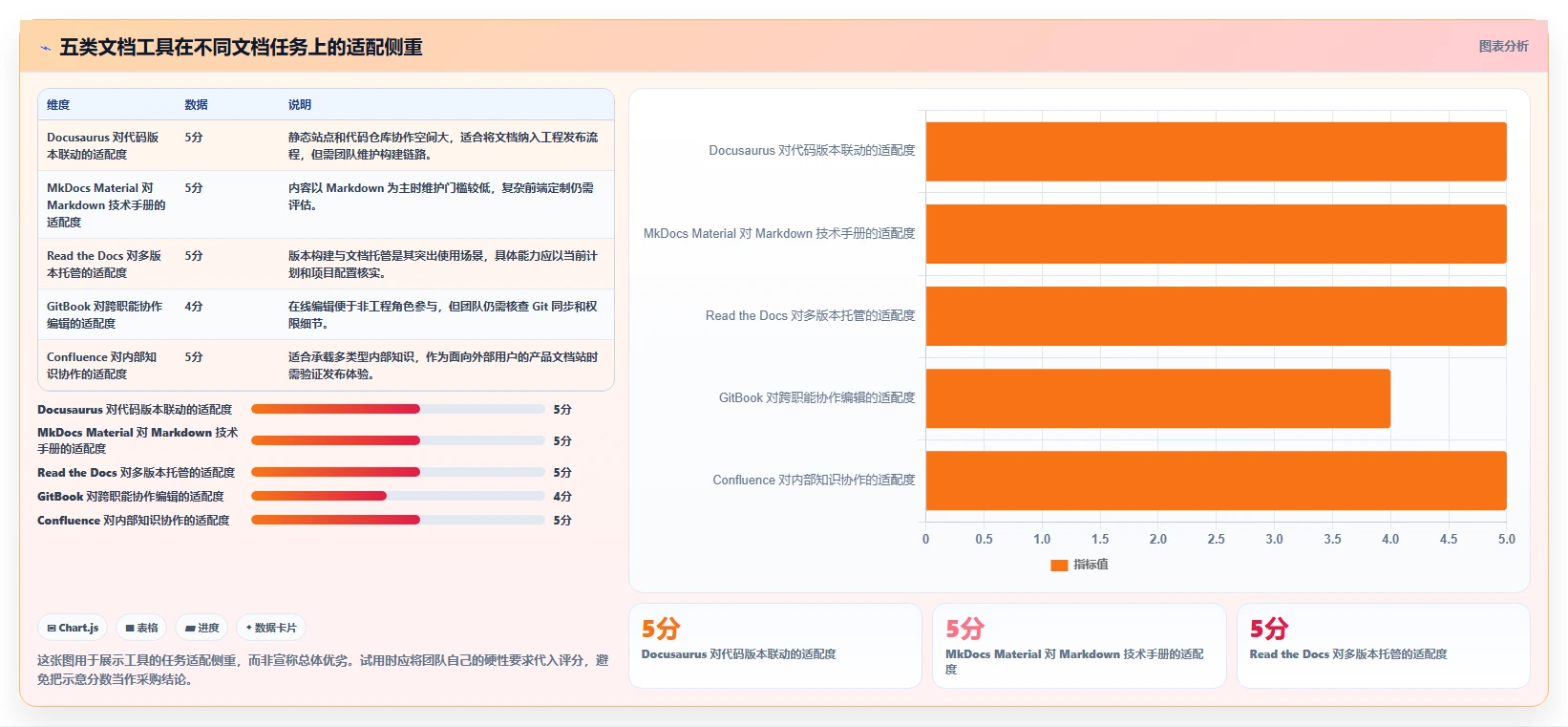Click the Read the Docs orange bar in chart
Viewport: 1568px width, 727px height.
tap(1216, 315)
